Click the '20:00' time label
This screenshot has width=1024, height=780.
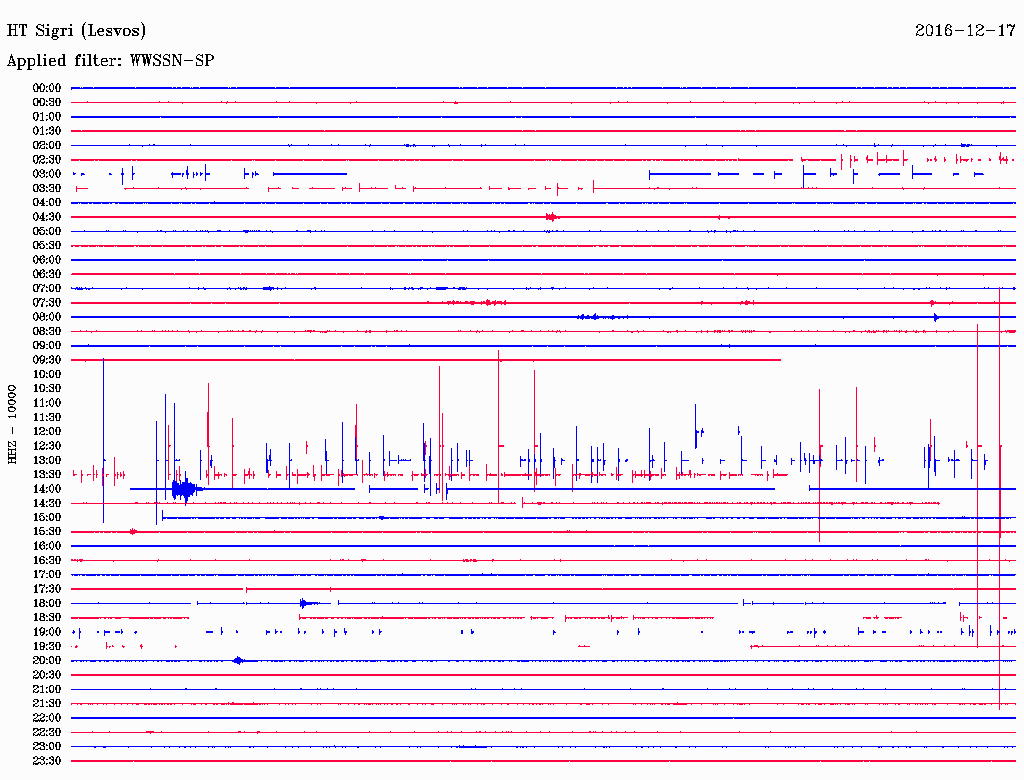47,660
